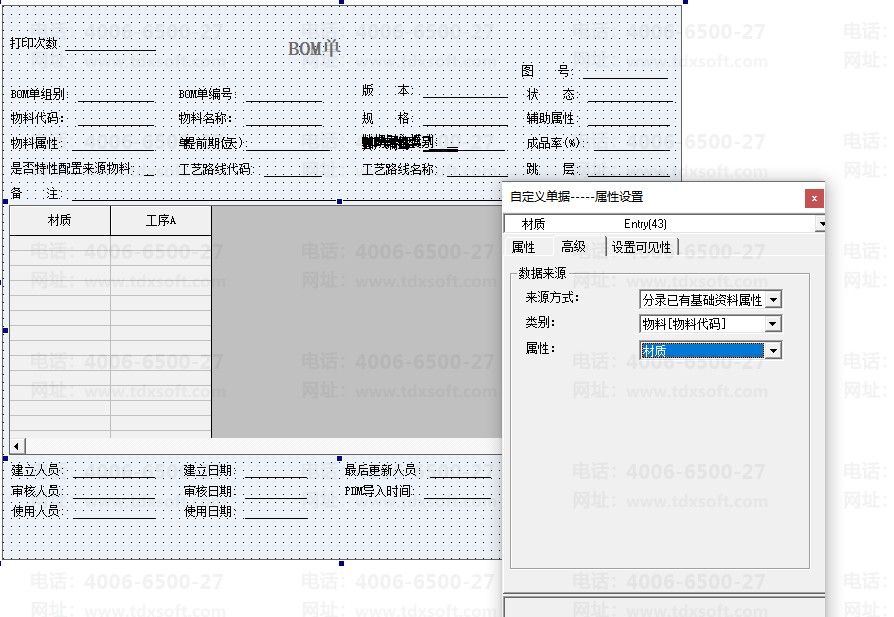Select the 物料属性 label
The width and height of the screenshot is (894, 617).
pos(36,143)
